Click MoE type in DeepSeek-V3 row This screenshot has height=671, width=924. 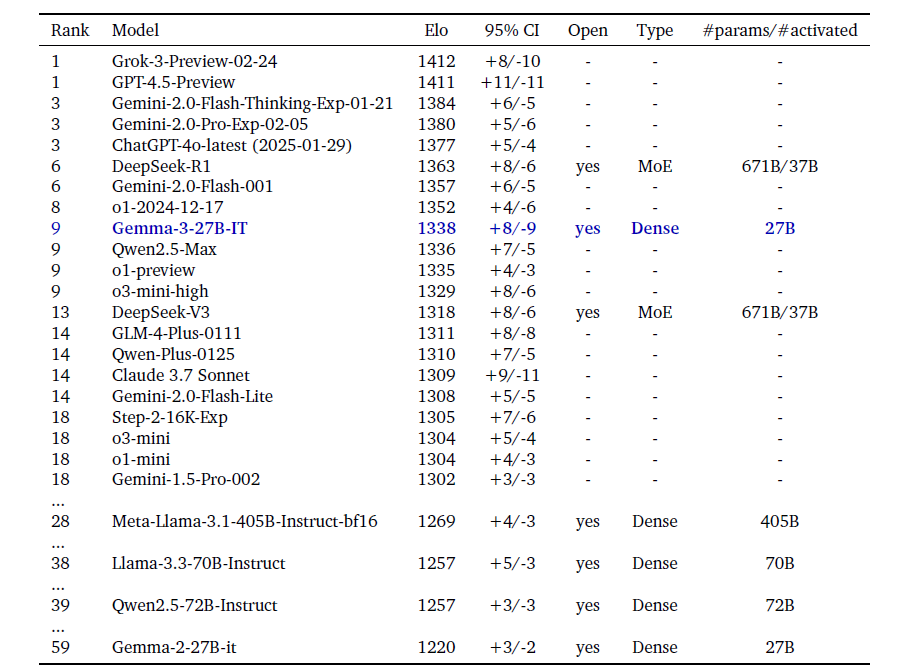click(655, 312)
